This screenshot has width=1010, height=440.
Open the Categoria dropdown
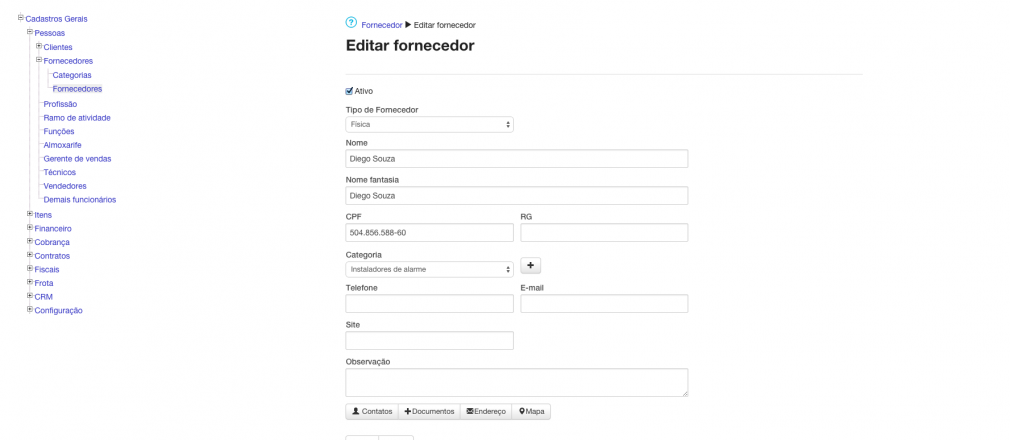430,269
